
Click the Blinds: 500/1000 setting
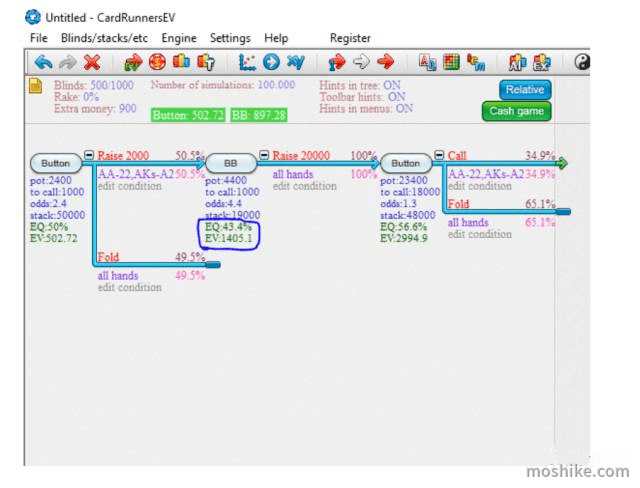(94, 85)
